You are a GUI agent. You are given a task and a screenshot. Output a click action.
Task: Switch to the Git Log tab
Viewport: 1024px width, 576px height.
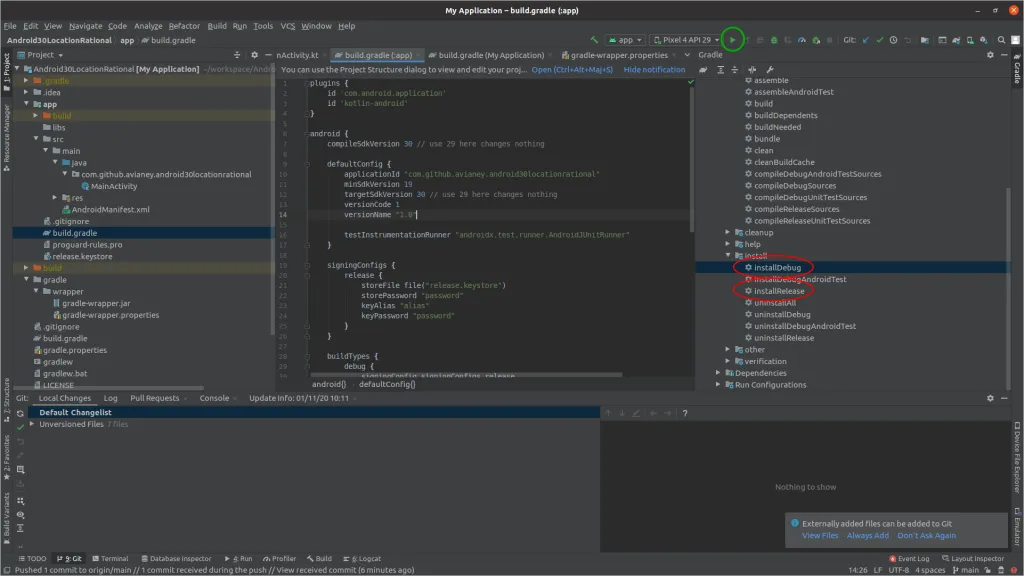tap(110, 398)
